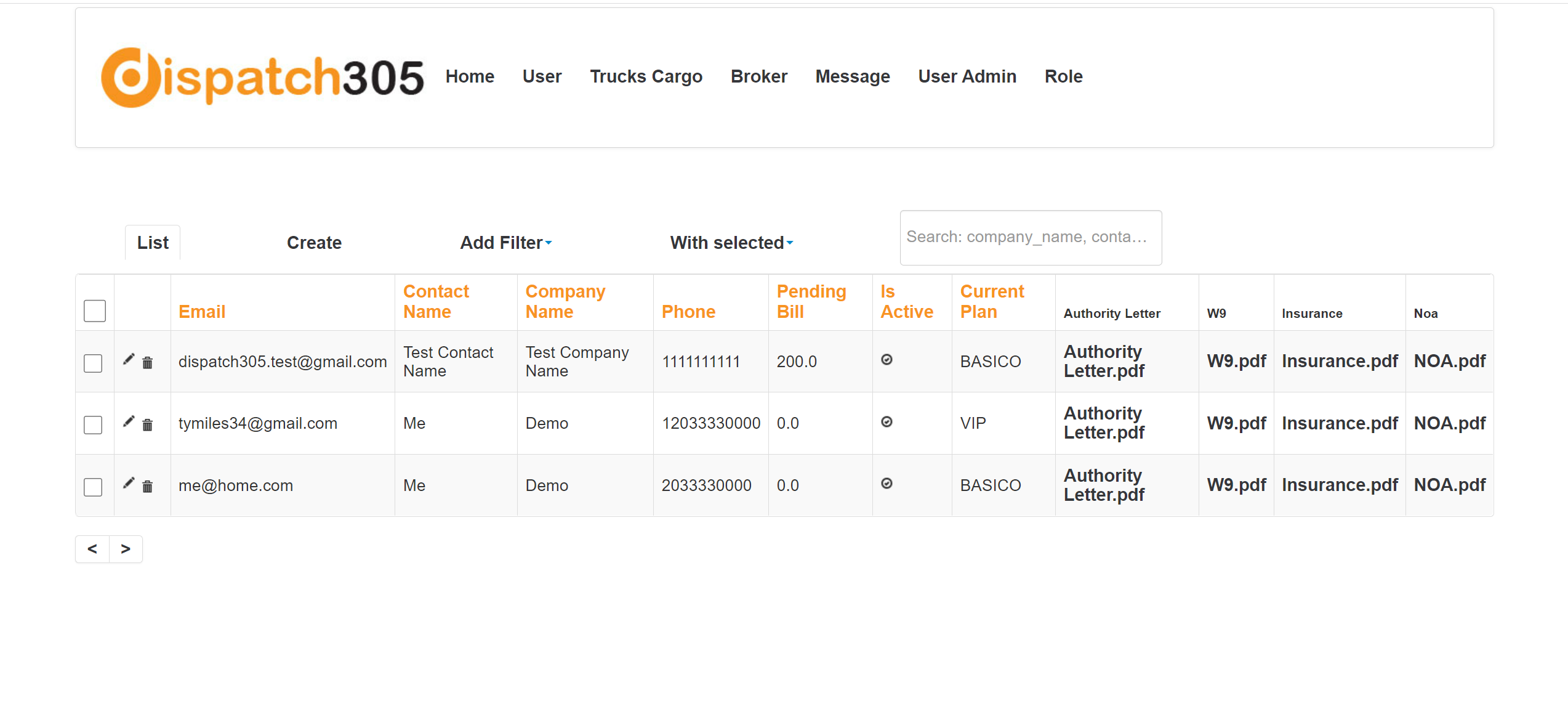Open the With selected dropdown
This screenshot has width=1568, height=722.
(731, 243)
